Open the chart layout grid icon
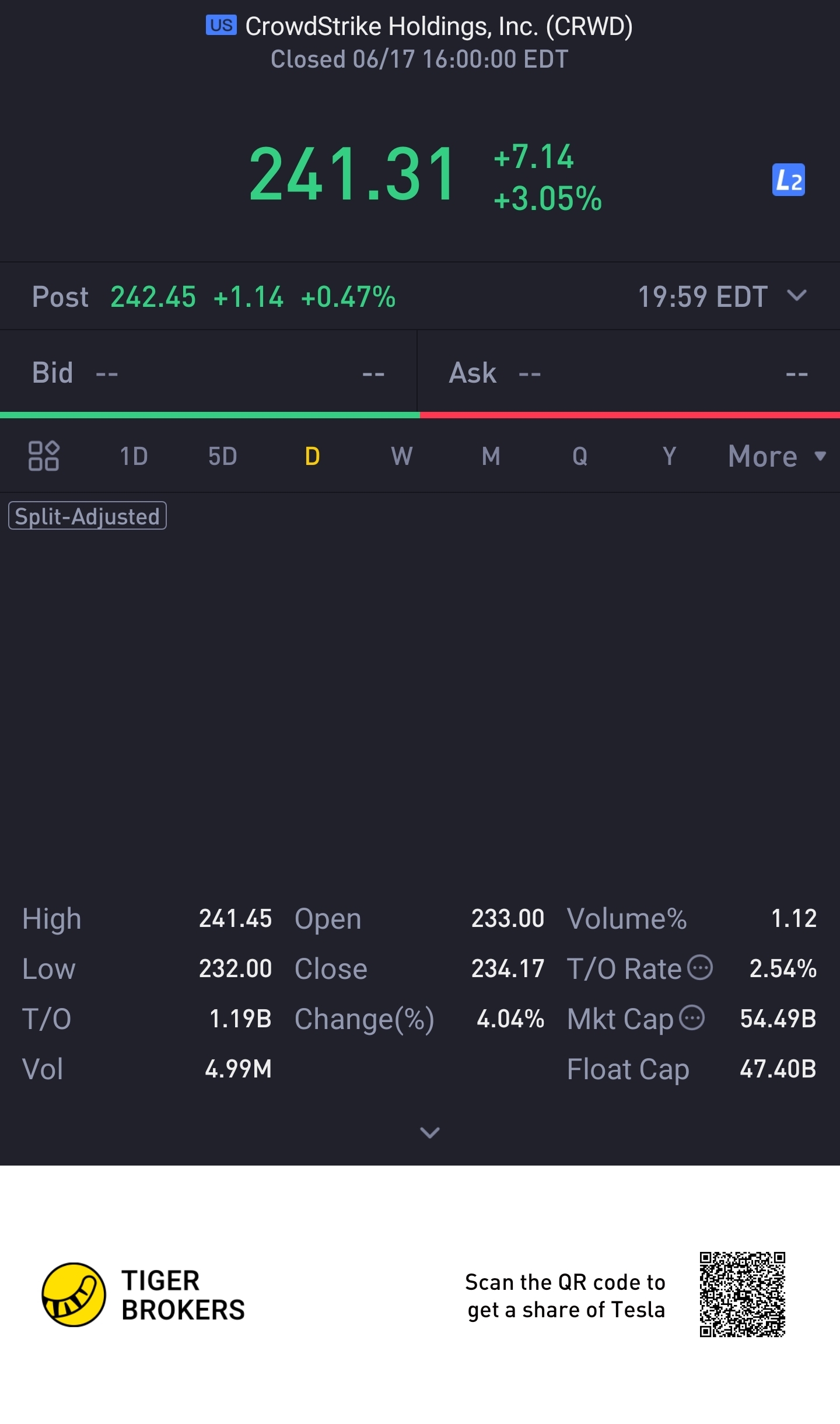The width and height of the screenshot is (840, 1424). (x=44, y=456)
